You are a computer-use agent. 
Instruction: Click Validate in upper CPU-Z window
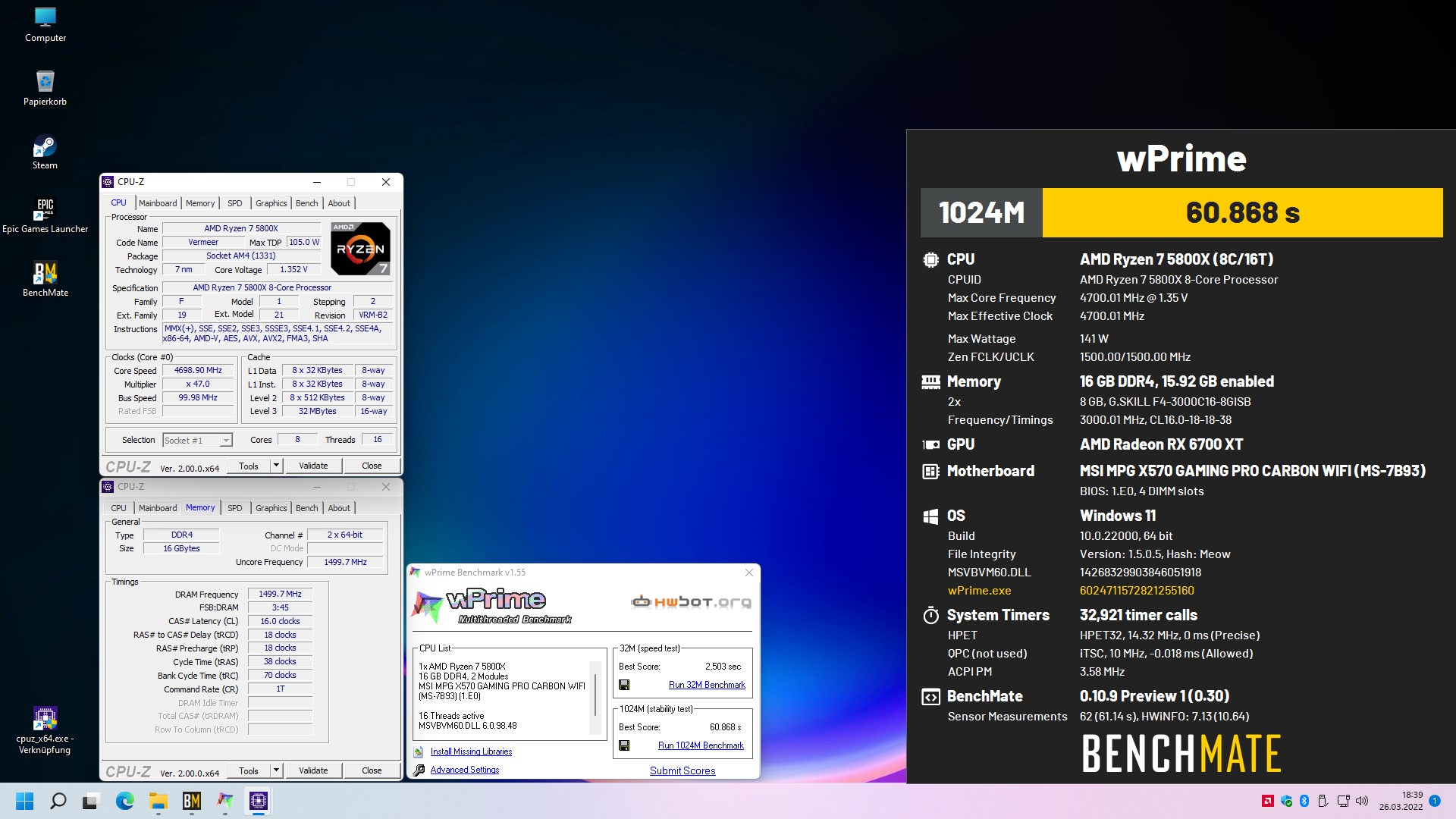point(313,466)
